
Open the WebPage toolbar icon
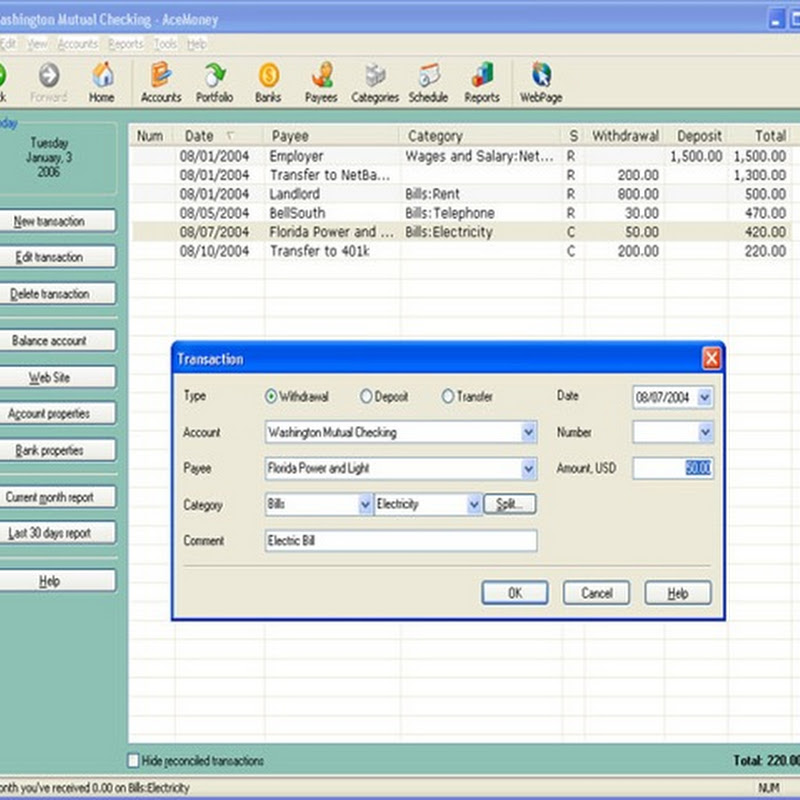541,83
